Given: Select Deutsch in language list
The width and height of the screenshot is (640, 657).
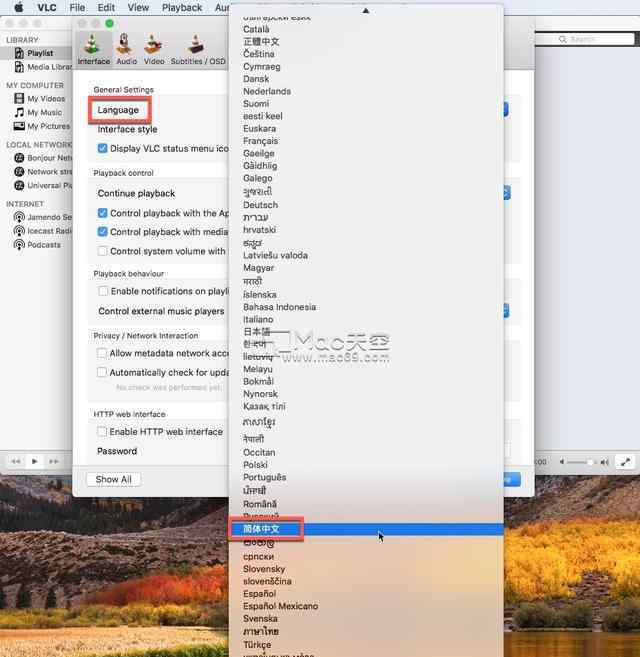Looking at the screenshot, I should (x=367, y=205).
